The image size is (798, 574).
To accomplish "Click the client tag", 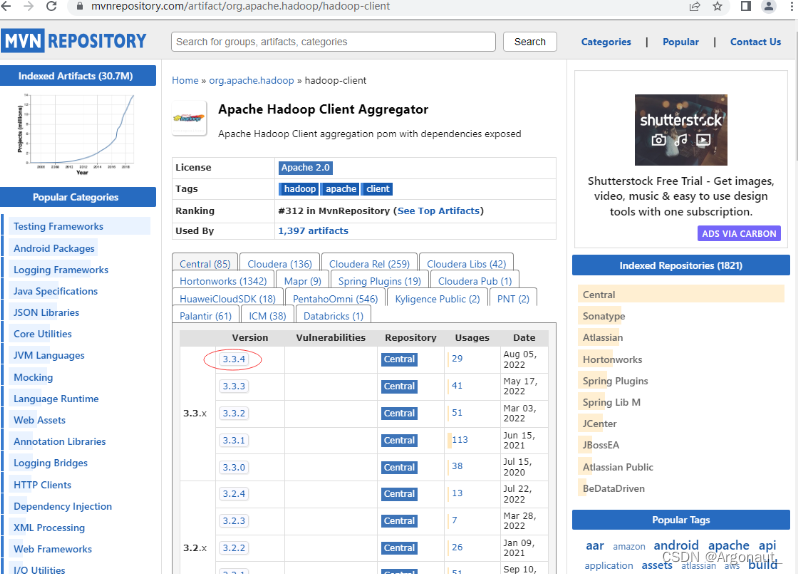I will point(377,189).
